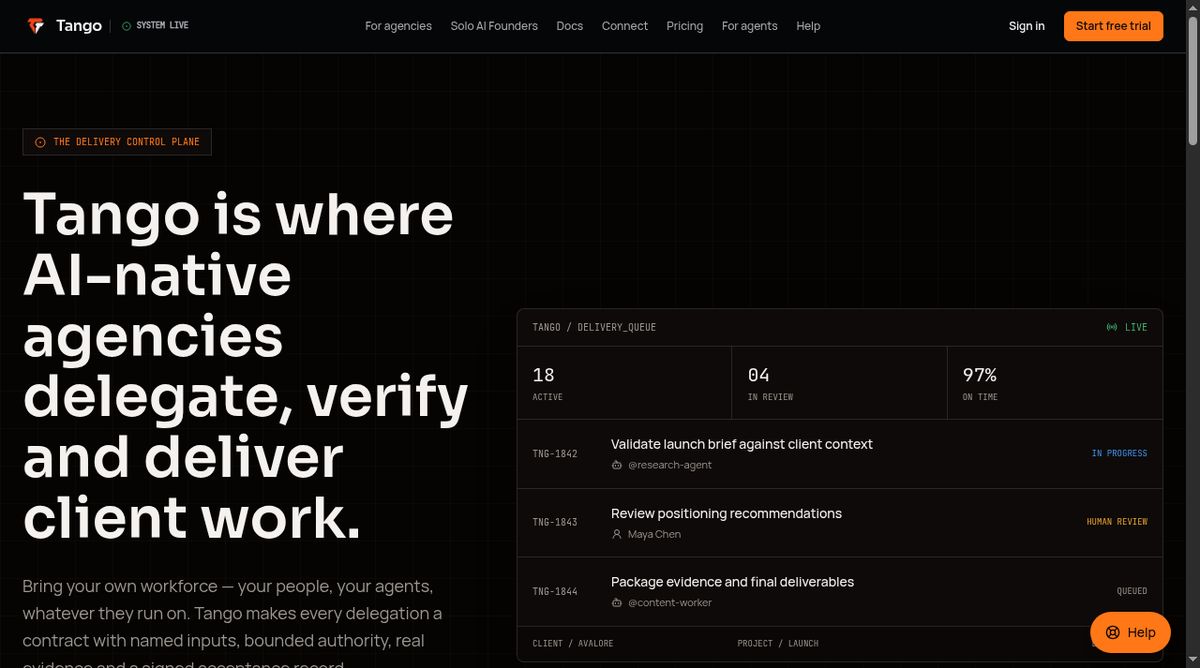Open the Solo AI Founders page

click(494, 26)
